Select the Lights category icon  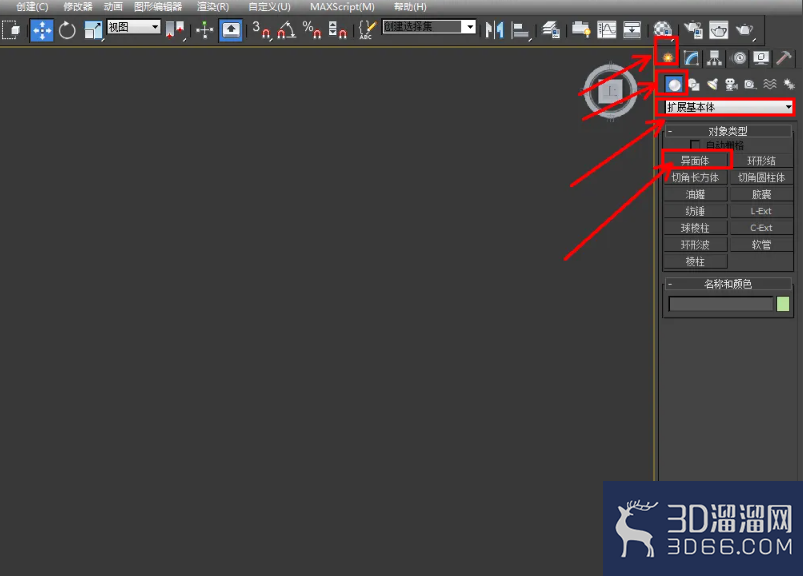coord(713,84)
